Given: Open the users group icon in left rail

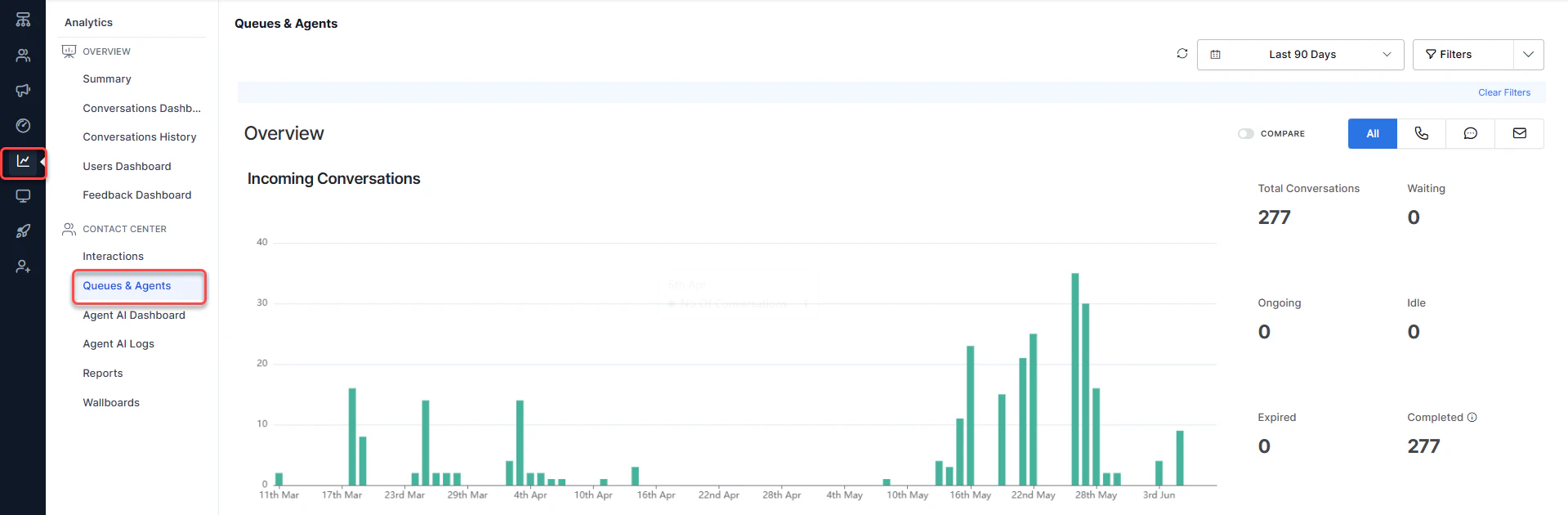Looking at the screenshot, I should click(23, 56).
